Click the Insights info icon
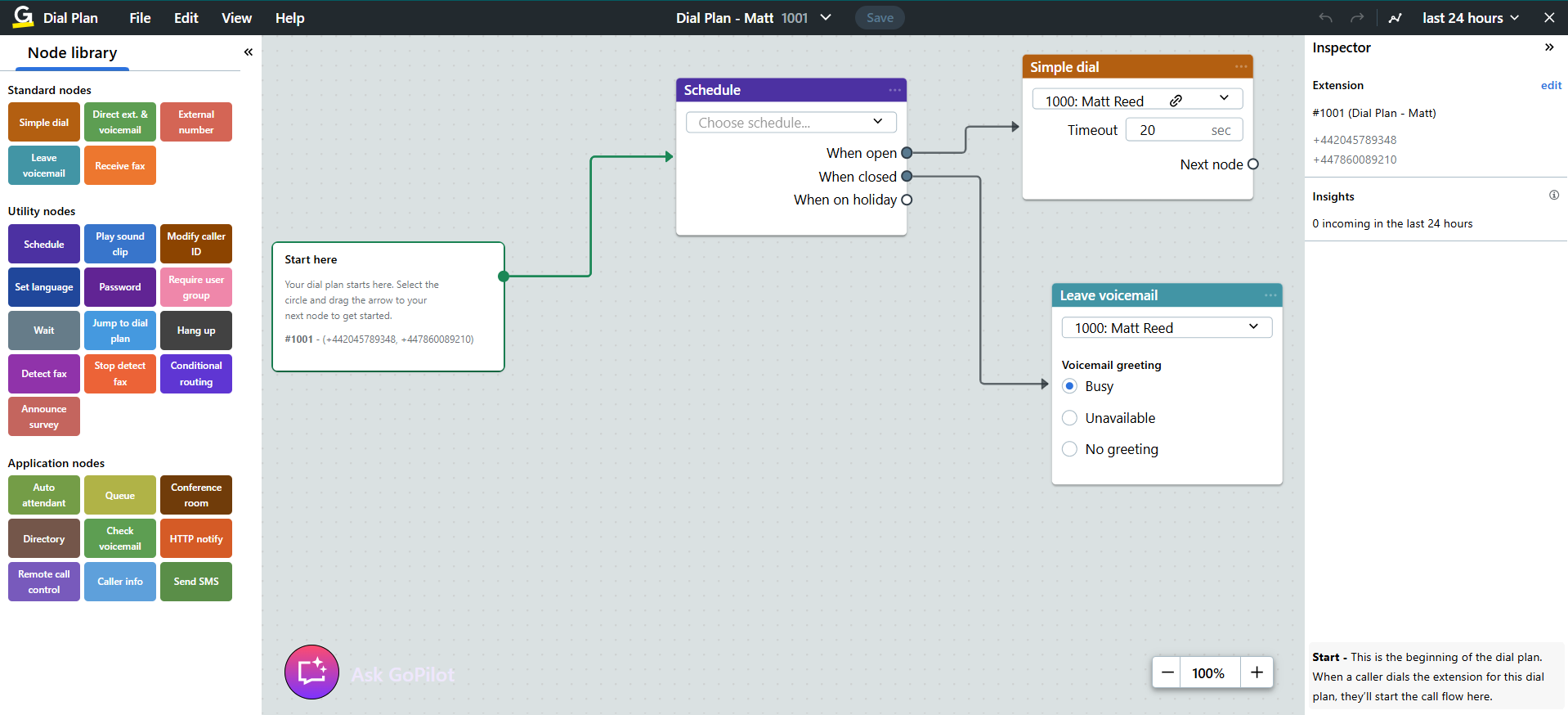The width and height of the screenshot is (1568, 715). pos(1553,196)
